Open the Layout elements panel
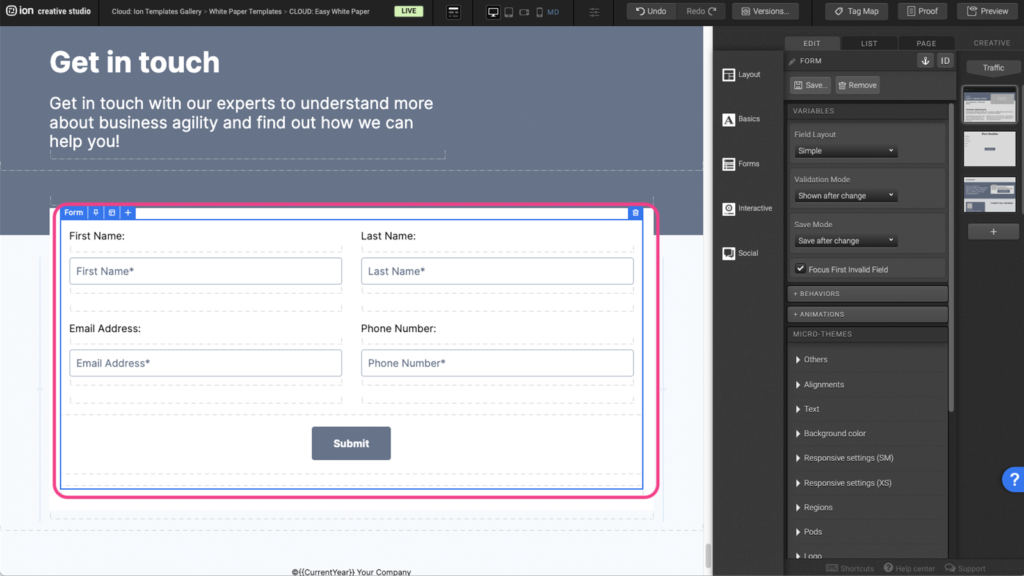1024x576 pixels. pyautogui.click(x=741, y=75)
